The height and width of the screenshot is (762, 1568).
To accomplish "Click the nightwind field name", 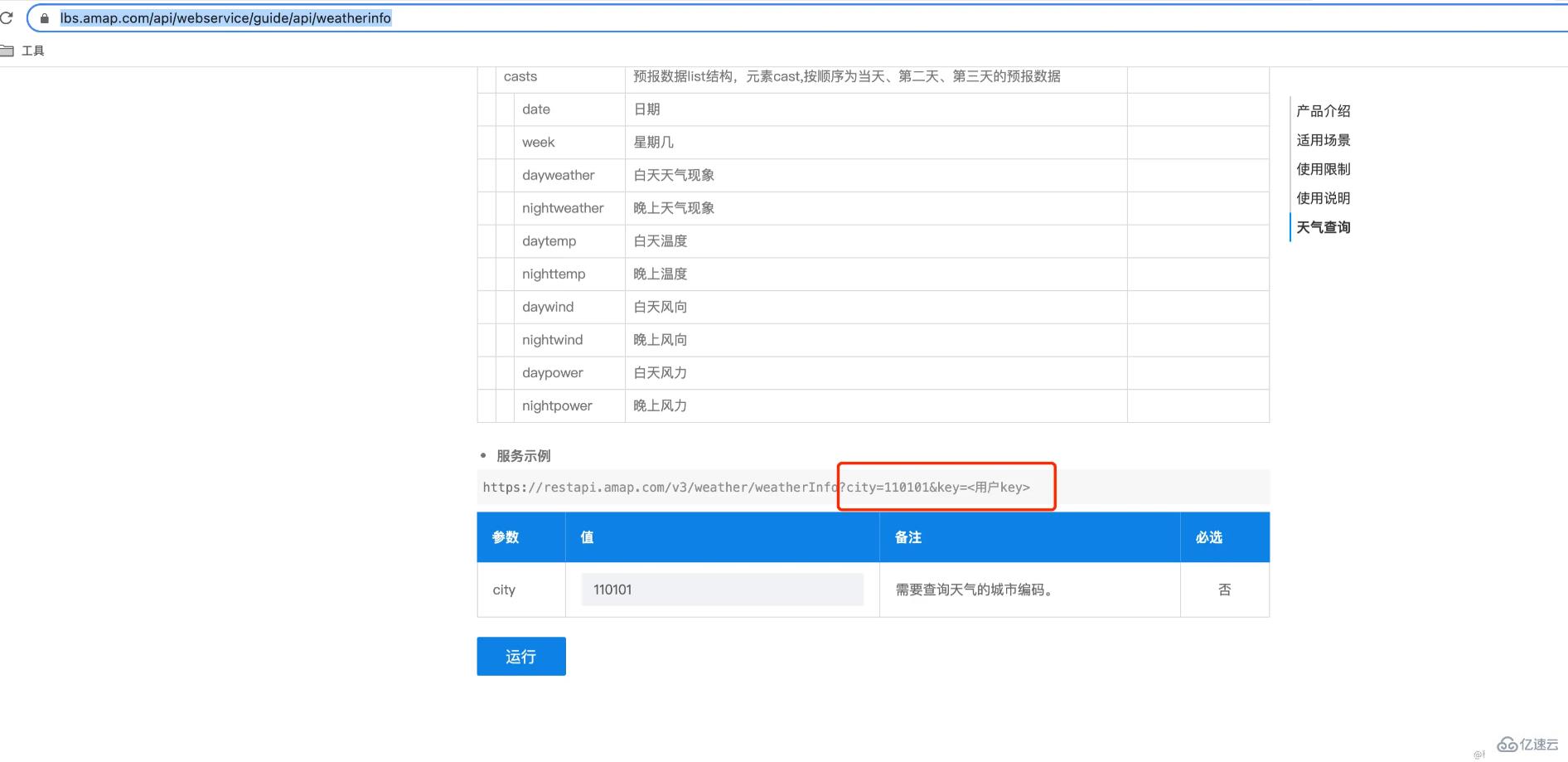I will 553,340.
